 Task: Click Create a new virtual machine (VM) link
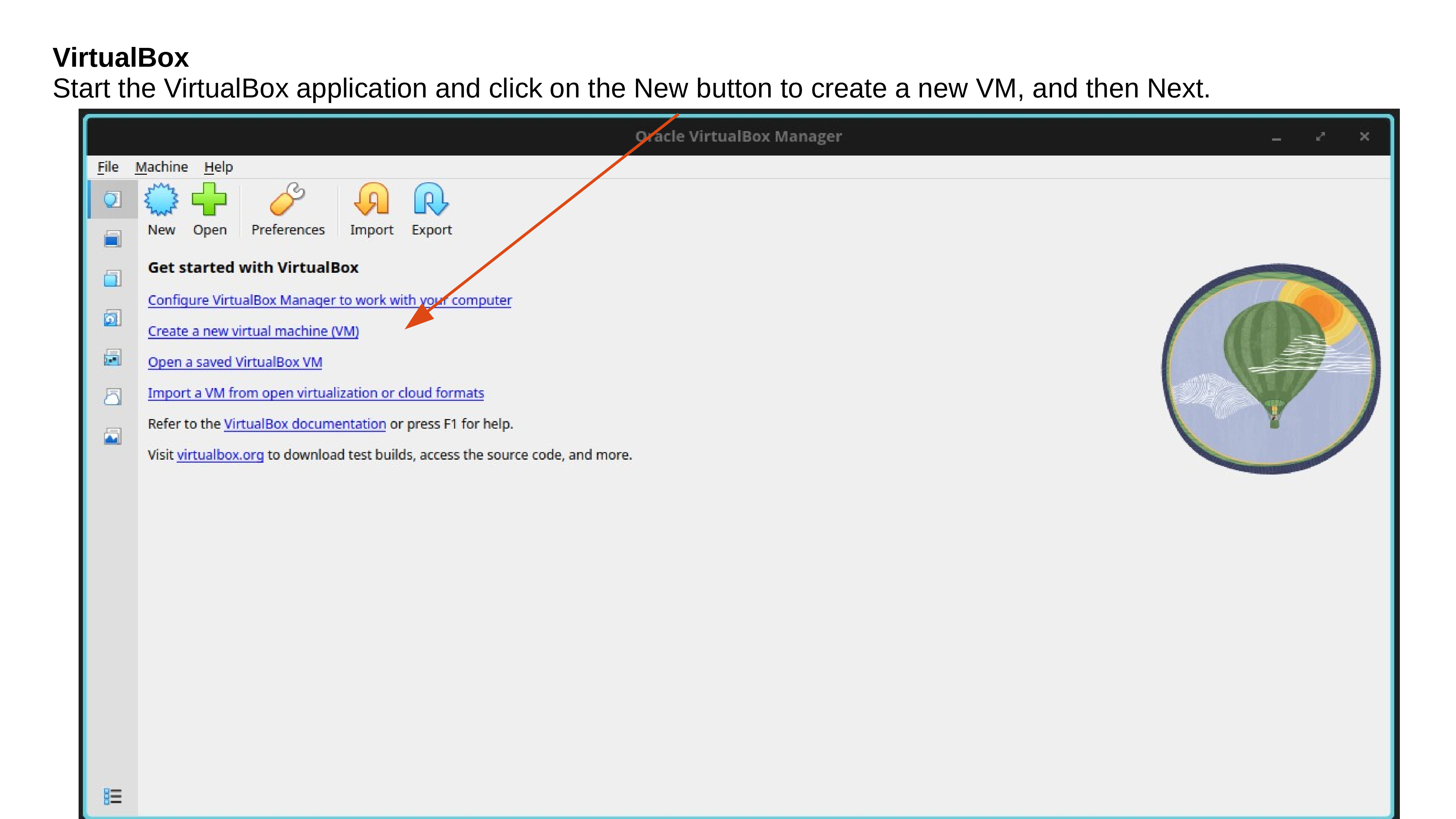(253, 331)
